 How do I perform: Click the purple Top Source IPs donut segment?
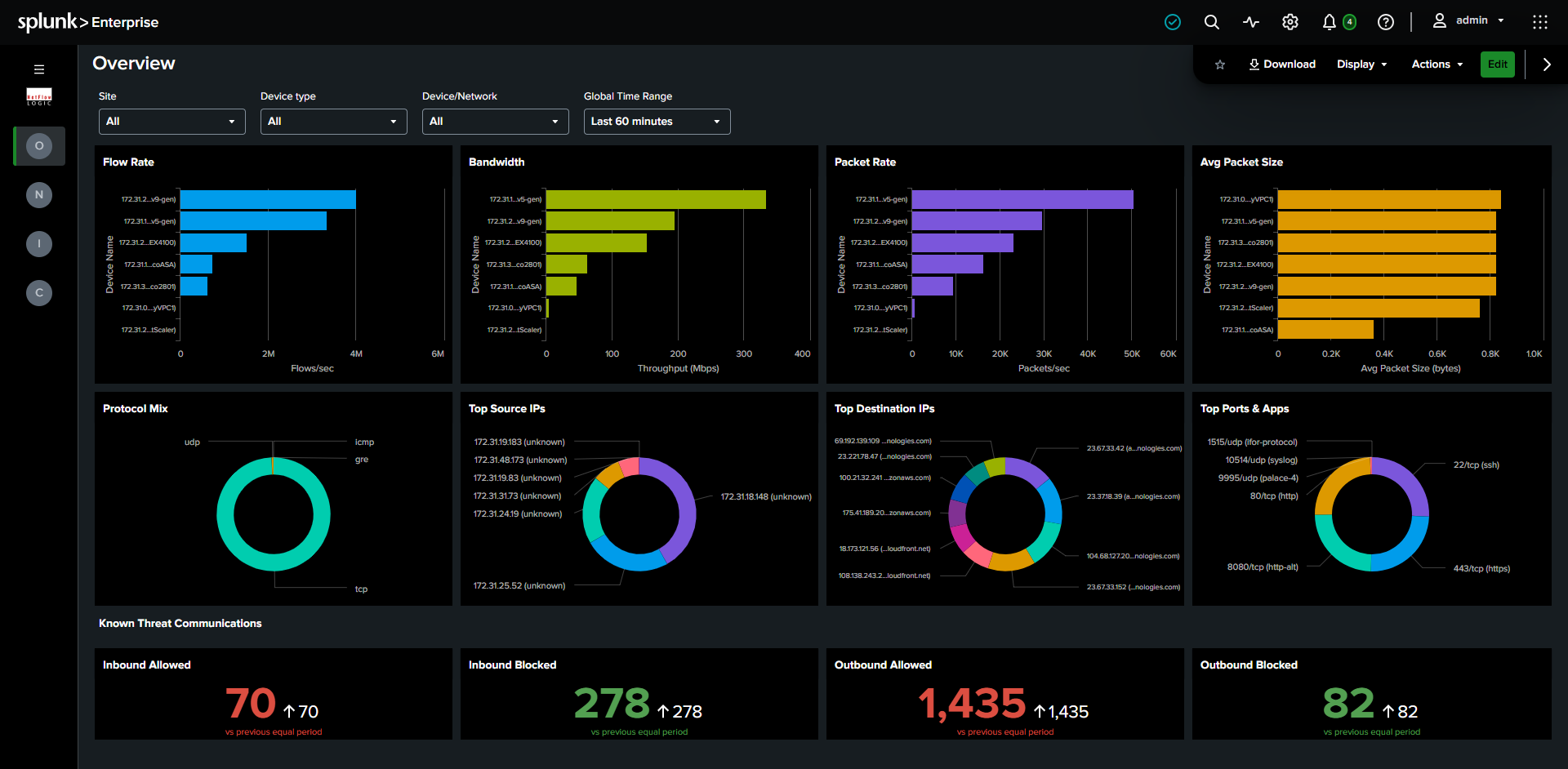point(688,510)
